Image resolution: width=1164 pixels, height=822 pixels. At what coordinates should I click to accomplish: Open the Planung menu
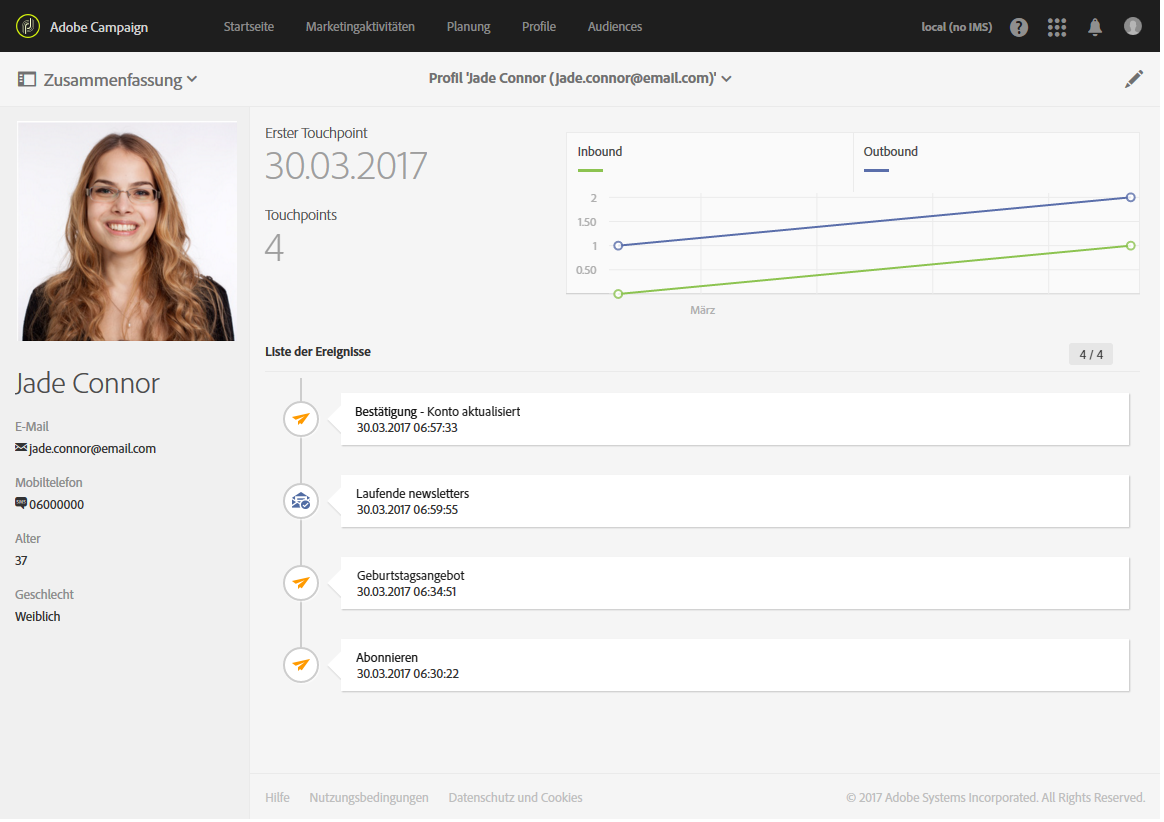pyautogui.click(x=468, y=27)
